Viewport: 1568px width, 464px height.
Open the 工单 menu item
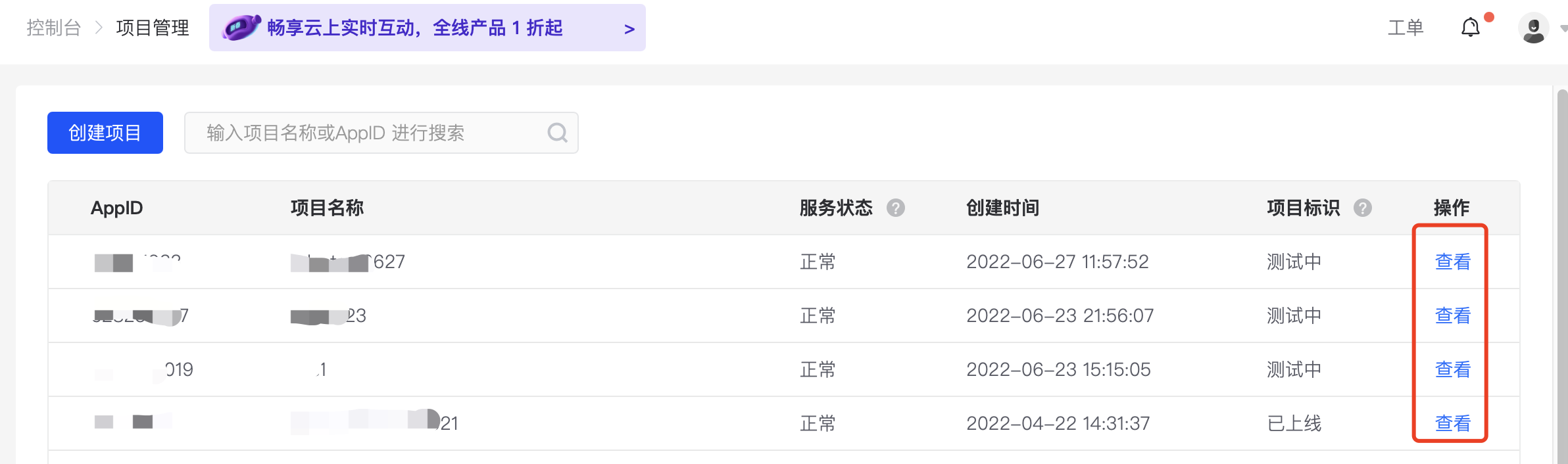click(1406, 28)
